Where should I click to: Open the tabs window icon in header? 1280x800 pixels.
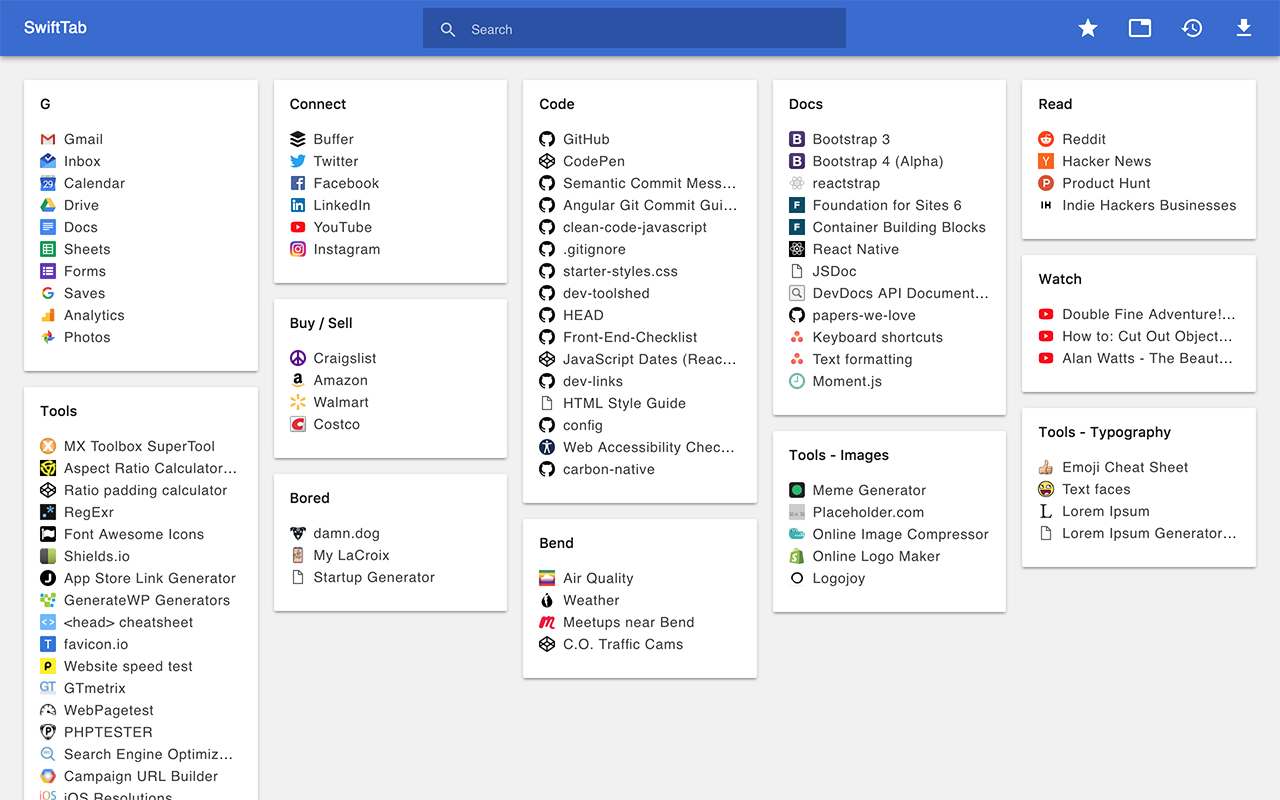click(x=1140, y=28)
